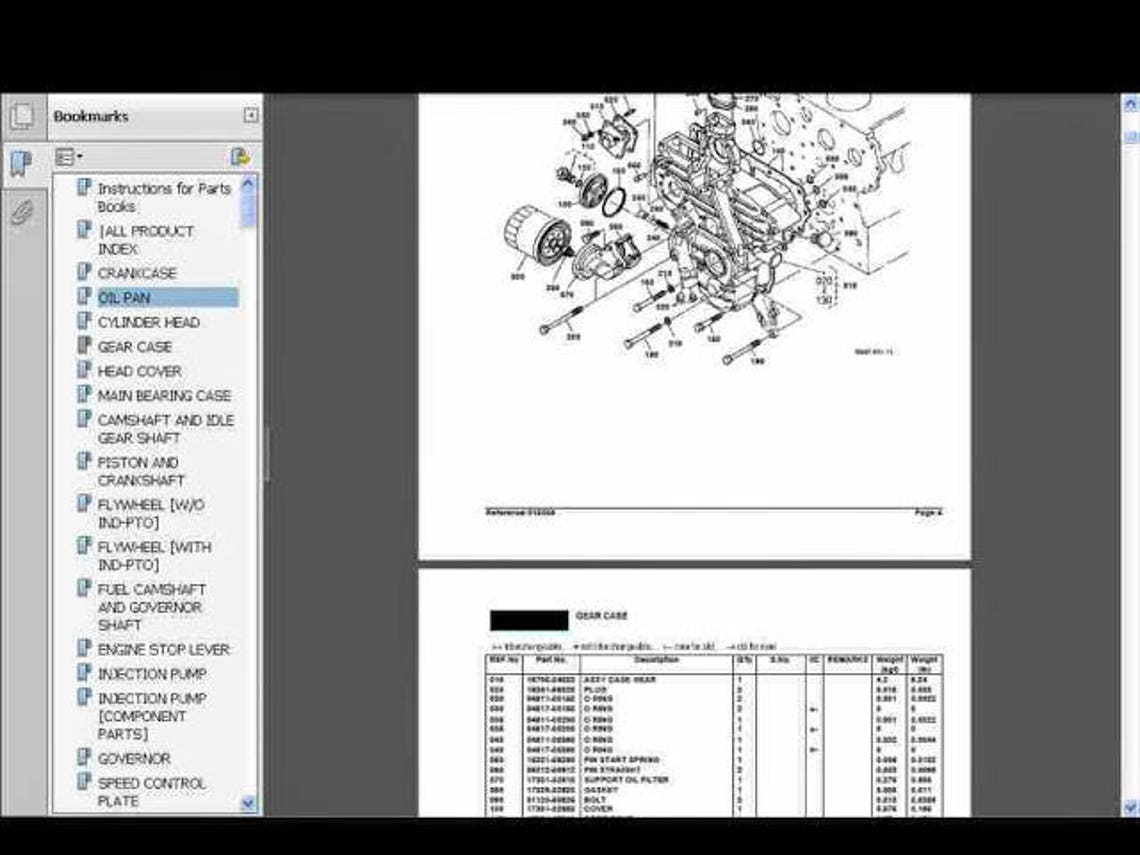
Task: Select the Bookmarks panel icon
Action: (x=22, y=164)
